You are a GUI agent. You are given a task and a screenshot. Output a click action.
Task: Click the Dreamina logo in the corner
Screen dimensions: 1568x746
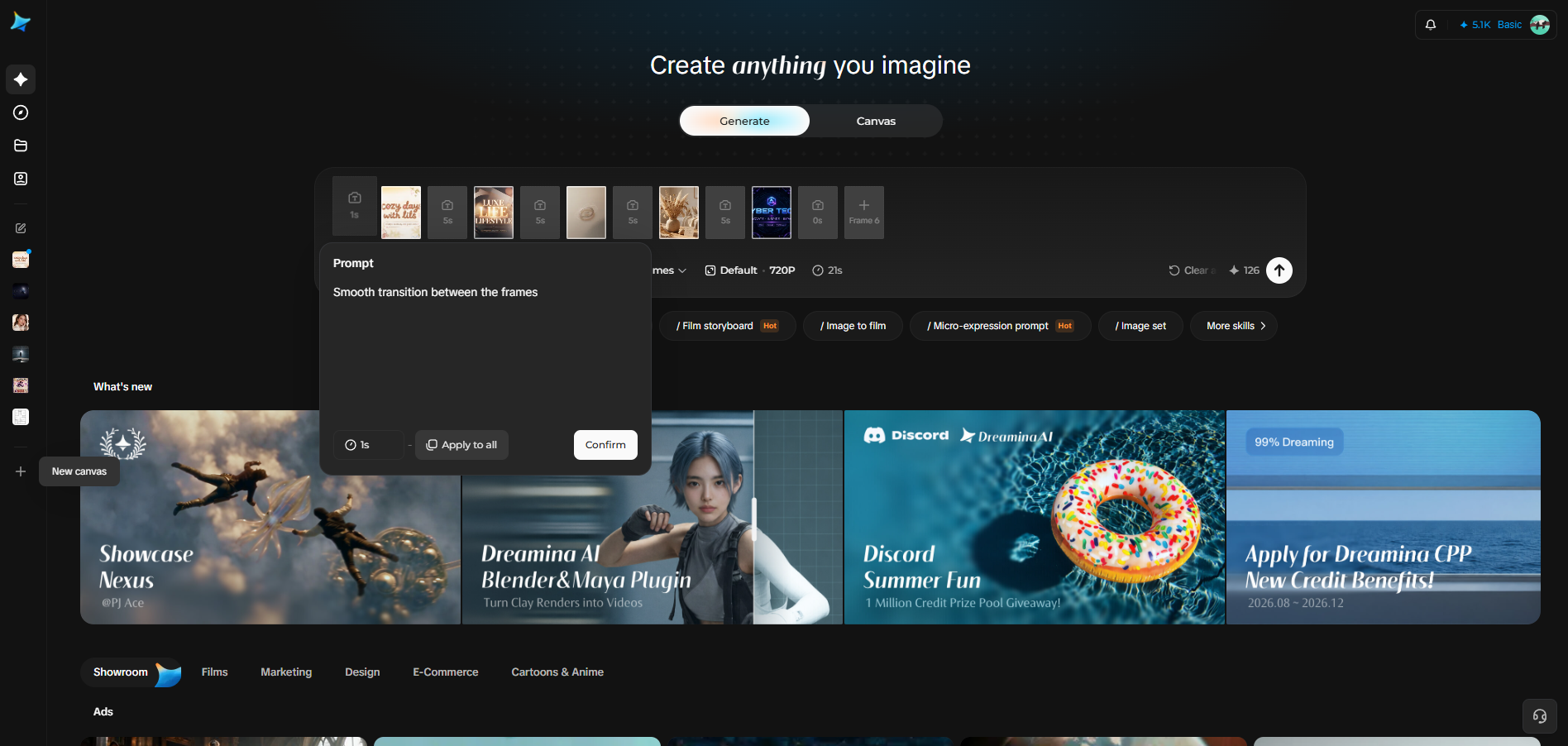pyautogui.click(x=21, y=22)
